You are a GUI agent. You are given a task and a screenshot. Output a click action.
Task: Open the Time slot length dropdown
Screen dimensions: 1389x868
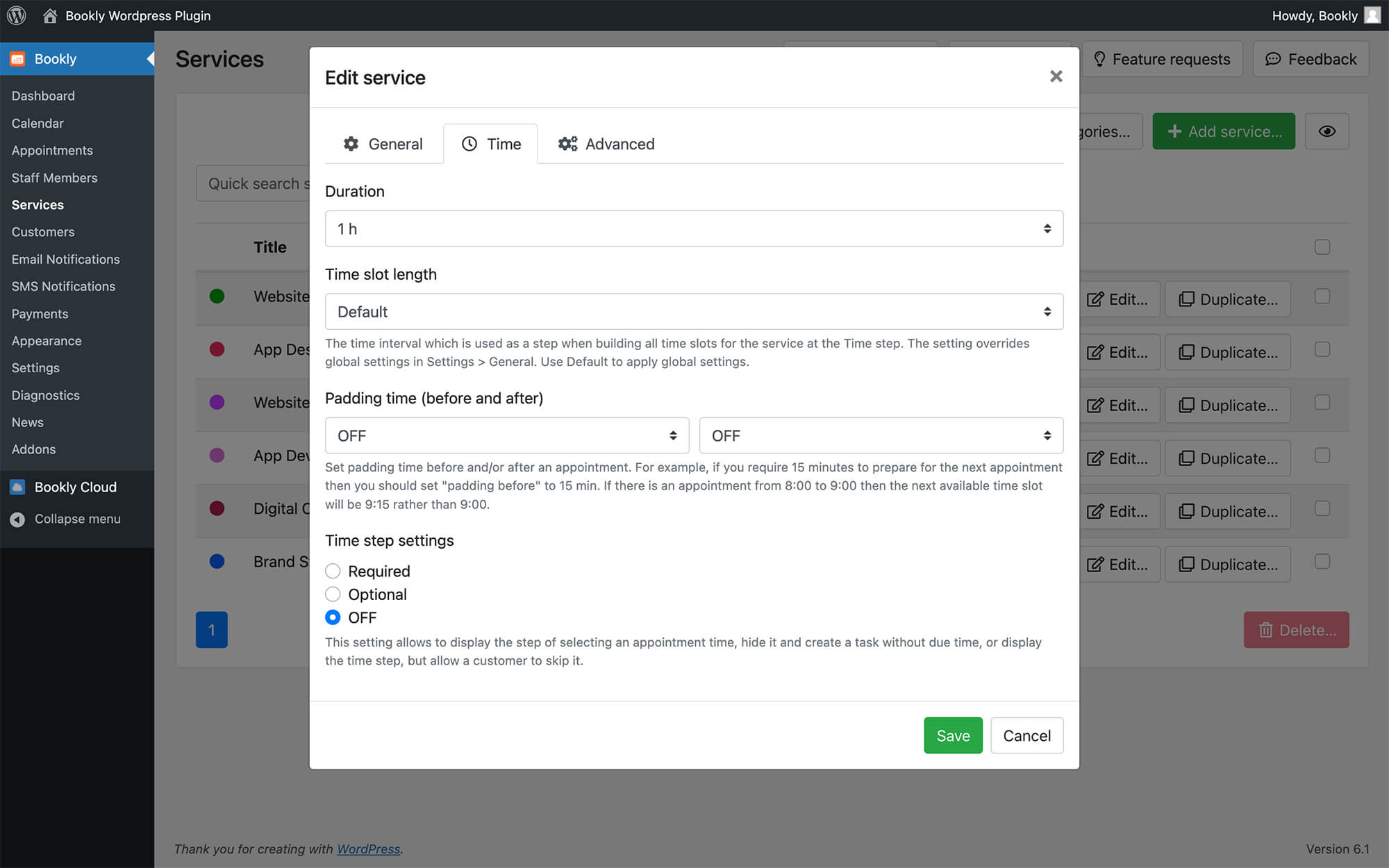pyautogui.click(x=694, y=311)
